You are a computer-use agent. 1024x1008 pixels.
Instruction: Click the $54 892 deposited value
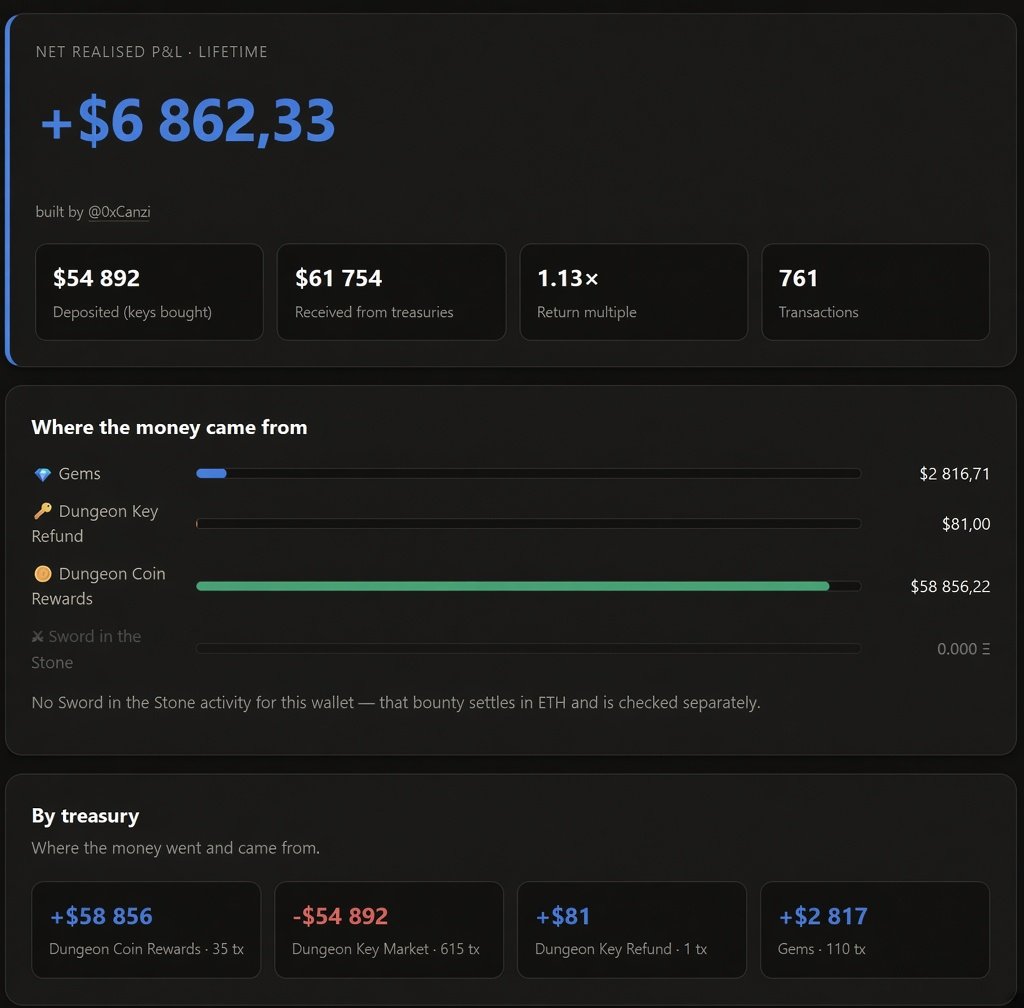coord(97,278)
